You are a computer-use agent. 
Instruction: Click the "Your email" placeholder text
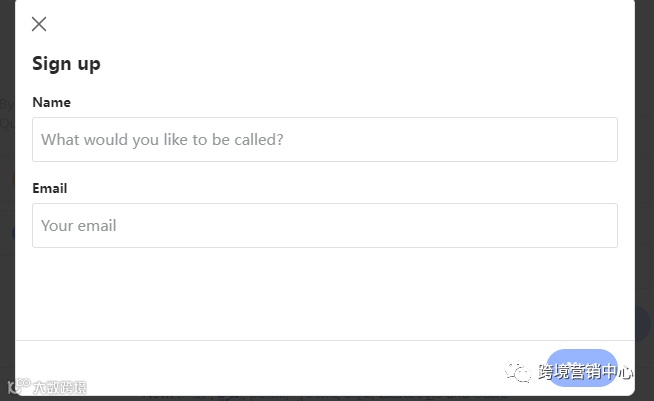click(x=79, y=226)
